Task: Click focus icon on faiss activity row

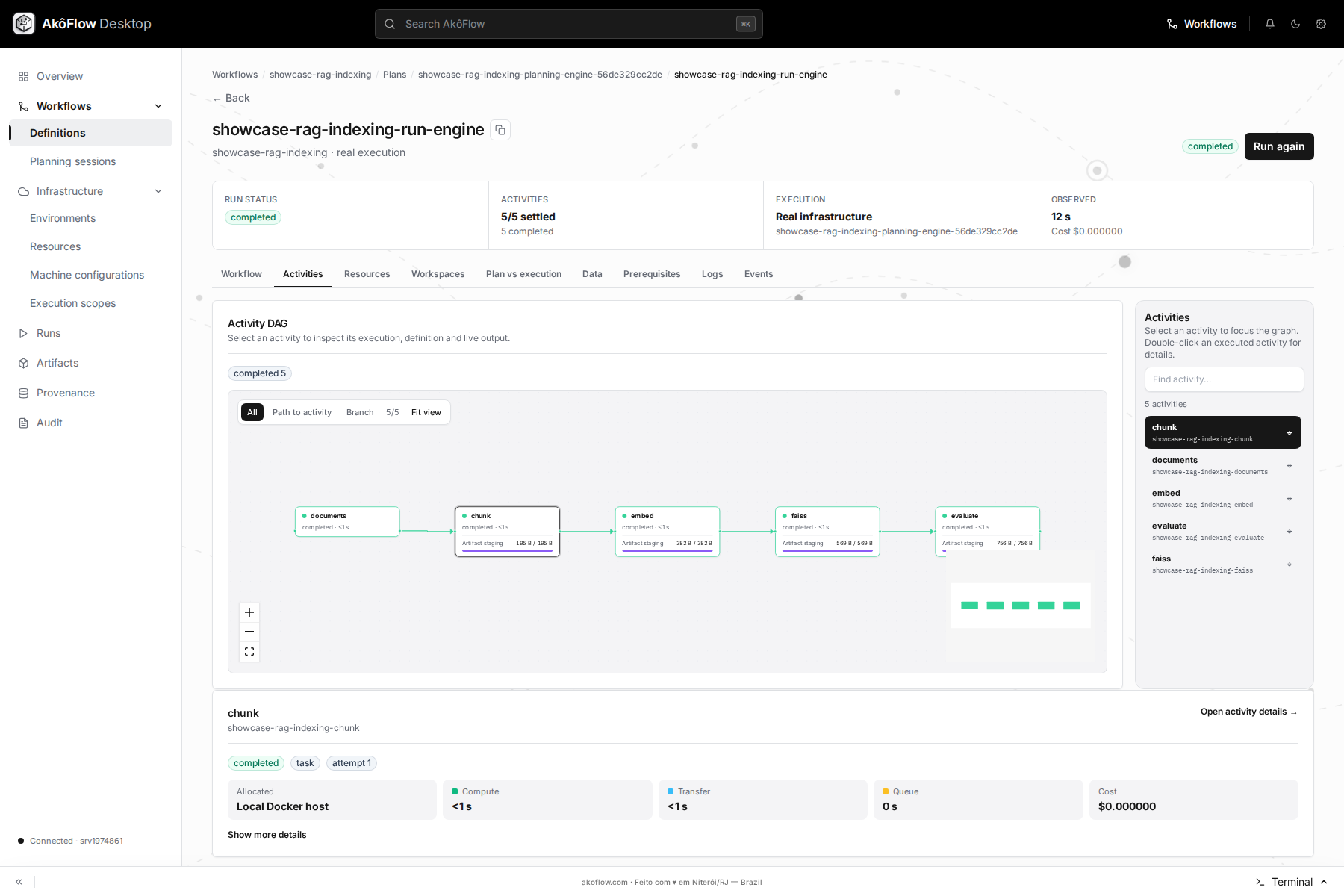Action: [1289, 564]
